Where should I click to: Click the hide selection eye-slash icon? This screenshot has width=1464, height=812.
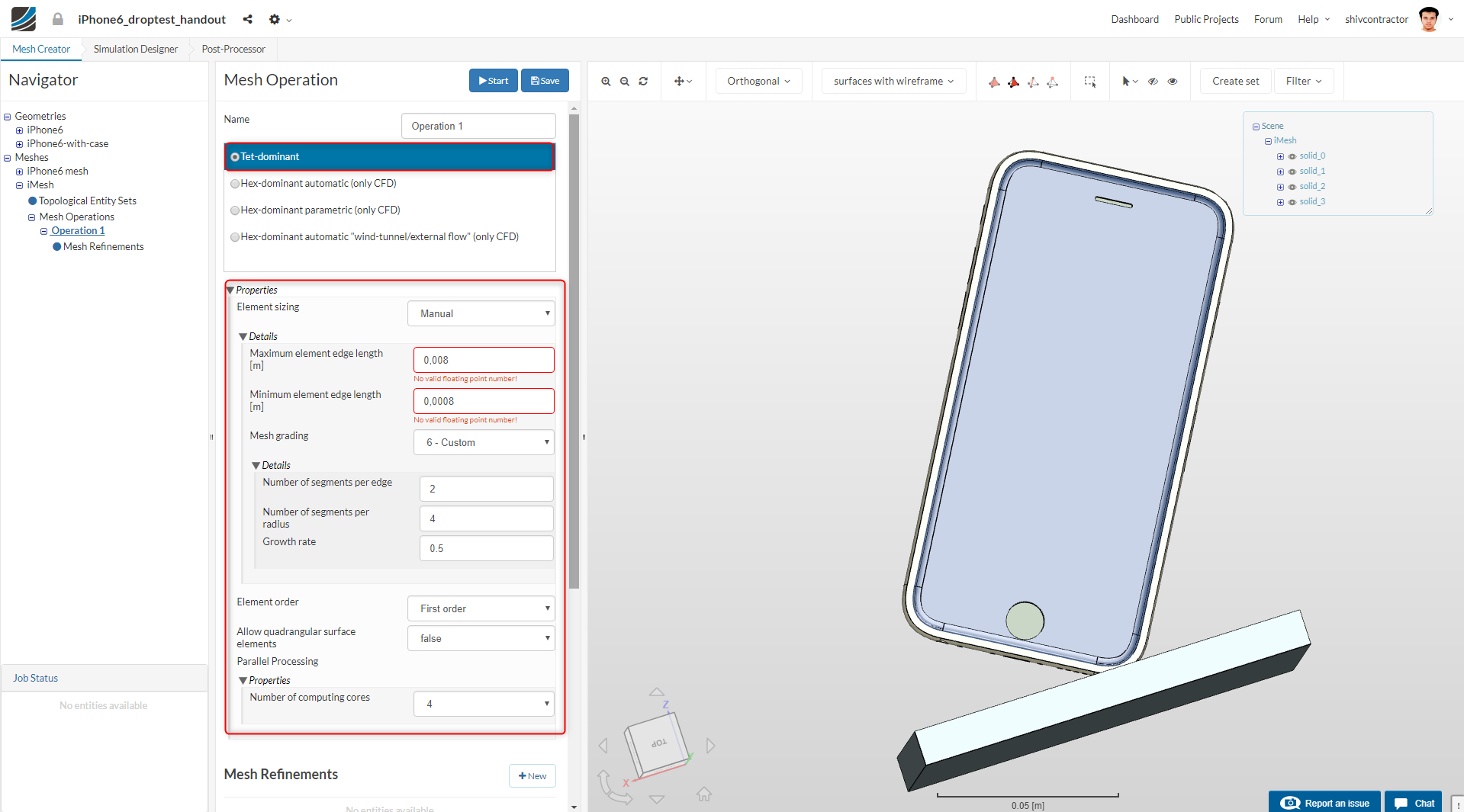click(1153, 82)
